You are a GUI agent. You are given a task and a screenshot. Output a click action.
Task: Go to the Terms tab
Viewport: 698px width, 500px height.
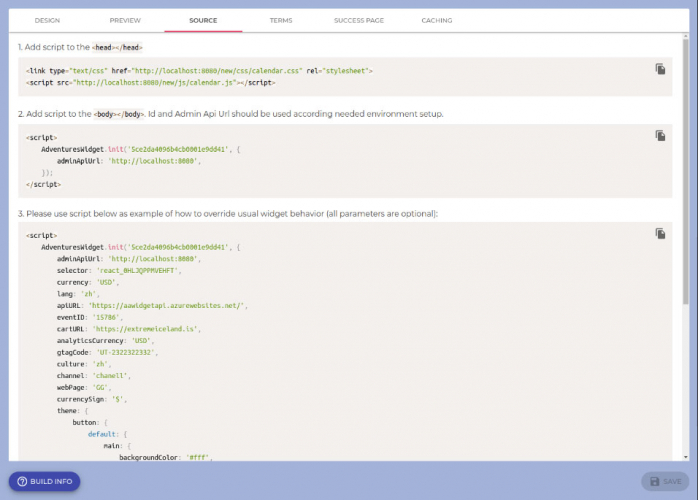pos(281,20)
